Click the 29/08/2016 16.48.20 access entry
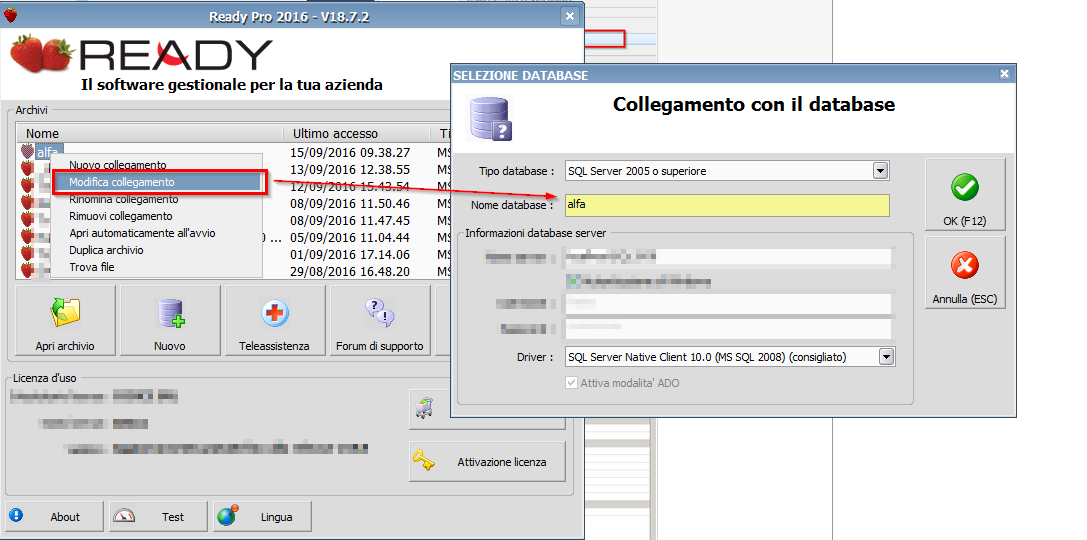 (350, 271)
